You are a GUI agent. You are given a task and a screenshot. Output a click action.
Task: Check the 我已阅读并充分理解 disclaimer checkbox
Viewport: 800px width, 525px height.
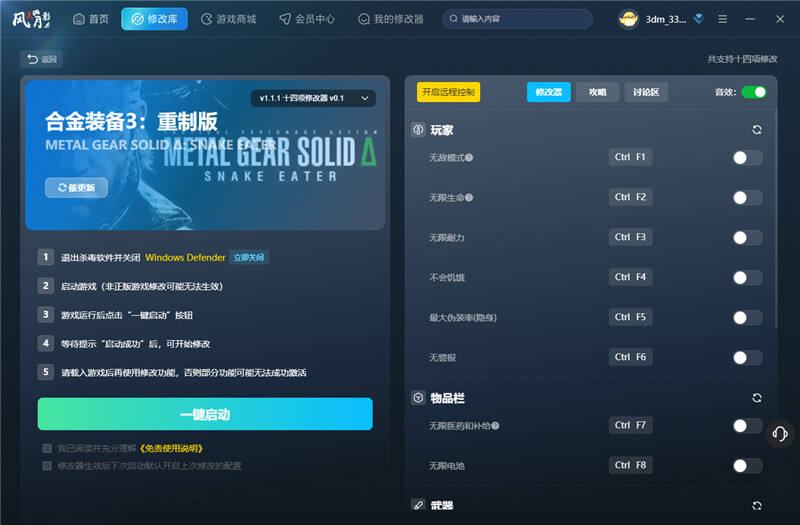tap(47, 448)
